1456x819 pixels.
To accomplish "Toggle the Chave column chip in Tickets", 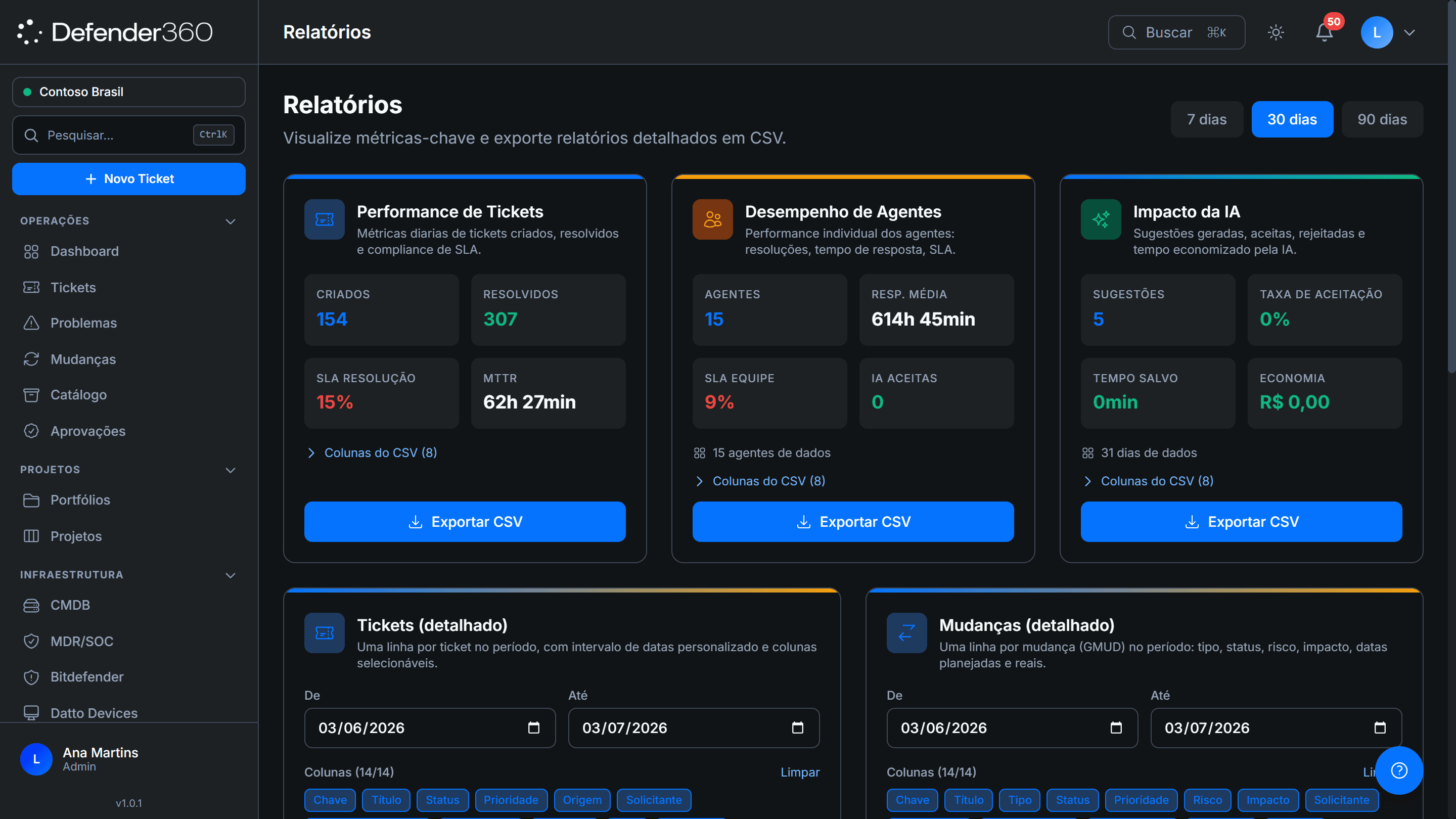I will 330,800.
